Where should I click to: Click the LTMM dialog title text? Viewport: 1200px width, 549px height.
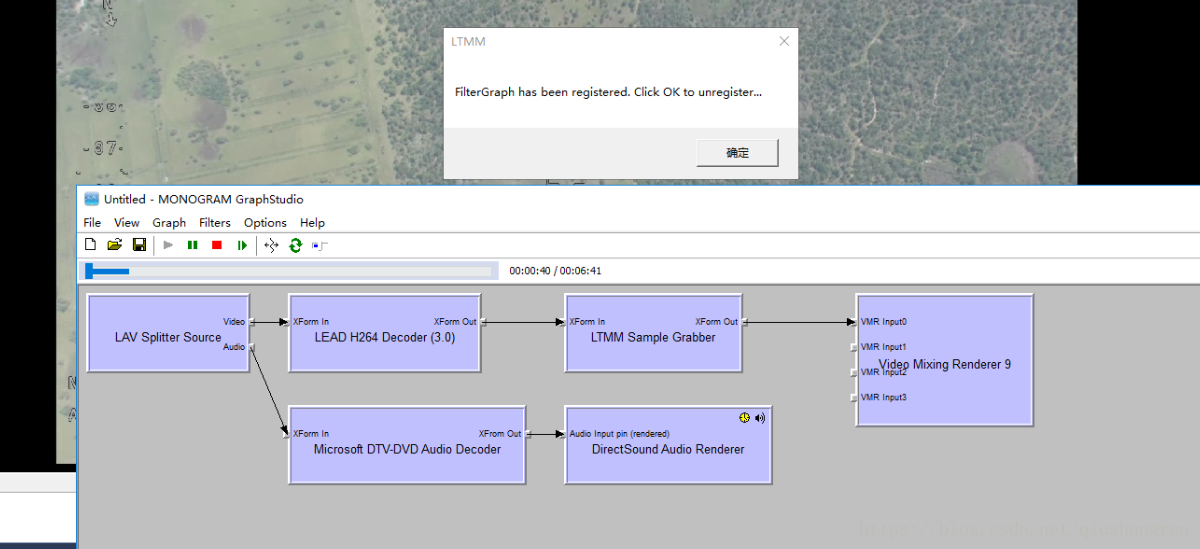coord(468,42)
